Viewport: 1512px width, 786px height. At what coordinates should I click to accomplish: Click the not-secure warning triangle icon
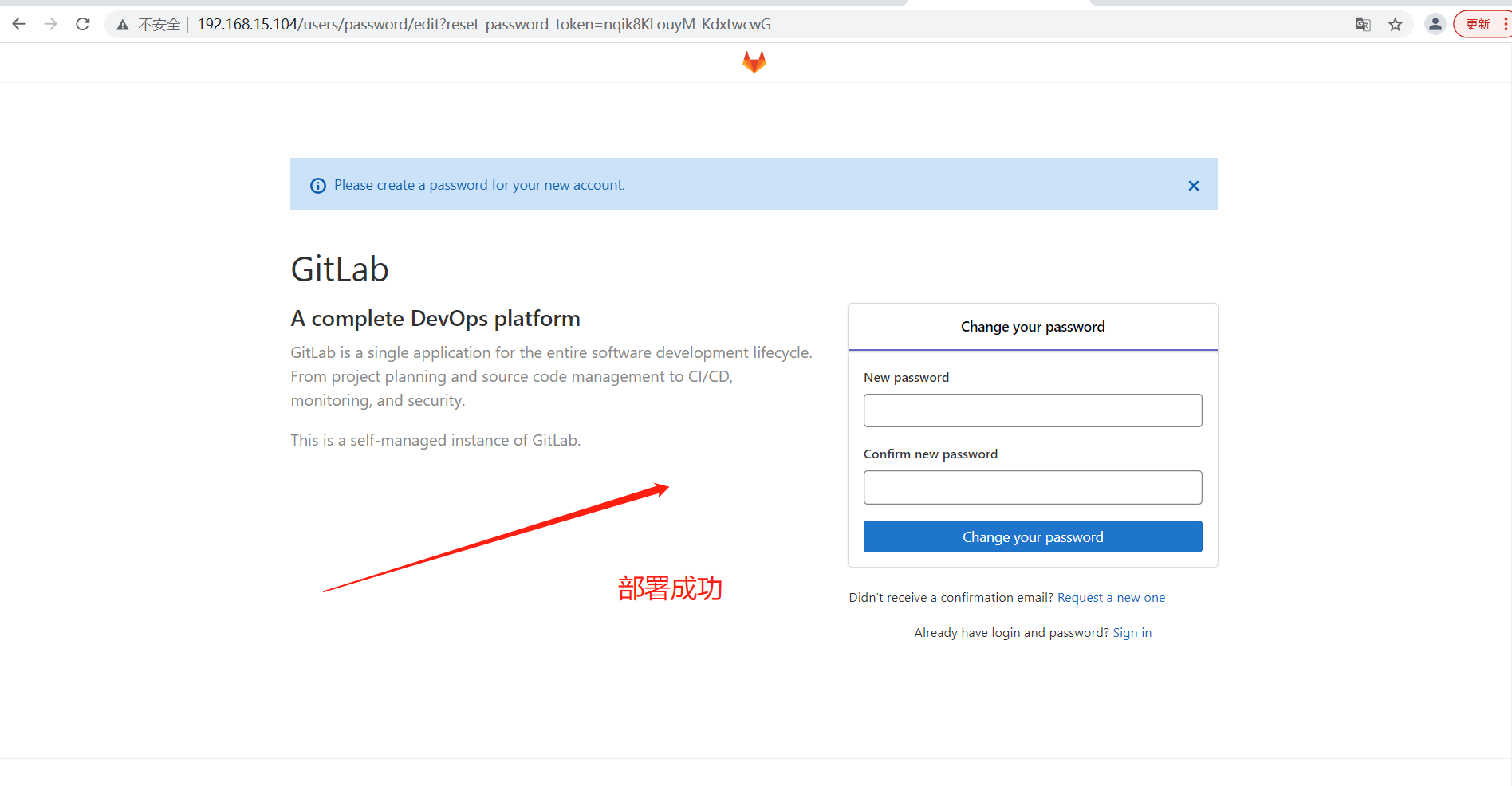coord(123,25)
